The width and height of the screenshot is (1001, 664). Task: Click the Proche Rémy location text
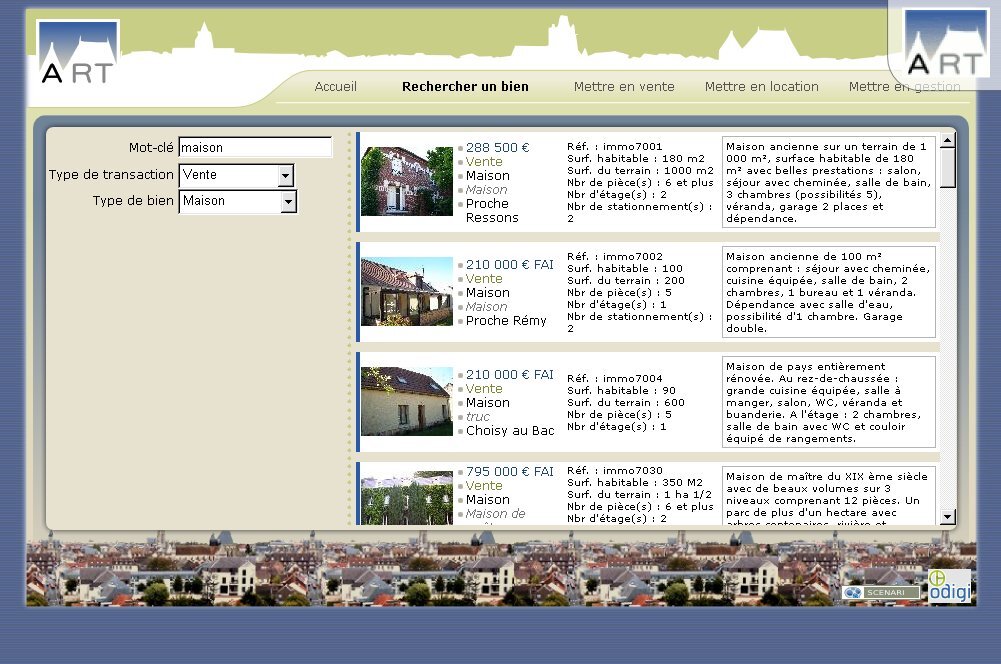click(506, 321)
